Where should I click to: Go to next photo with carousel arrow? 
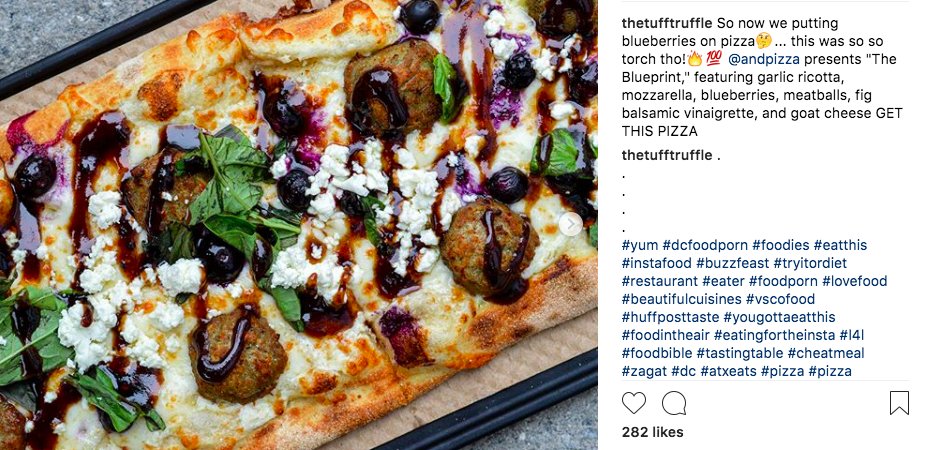point(571,224)
